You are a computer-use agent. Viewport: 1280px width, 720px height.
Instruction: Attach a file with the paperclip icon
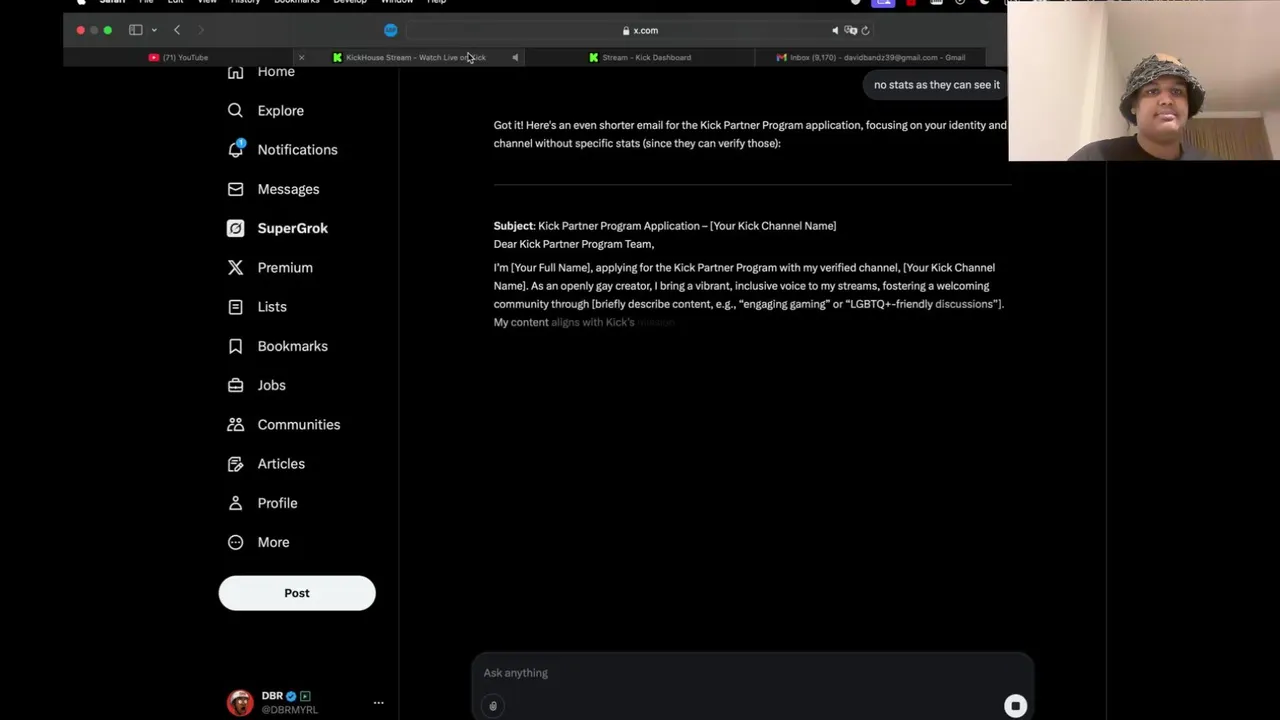pos(493,706)
